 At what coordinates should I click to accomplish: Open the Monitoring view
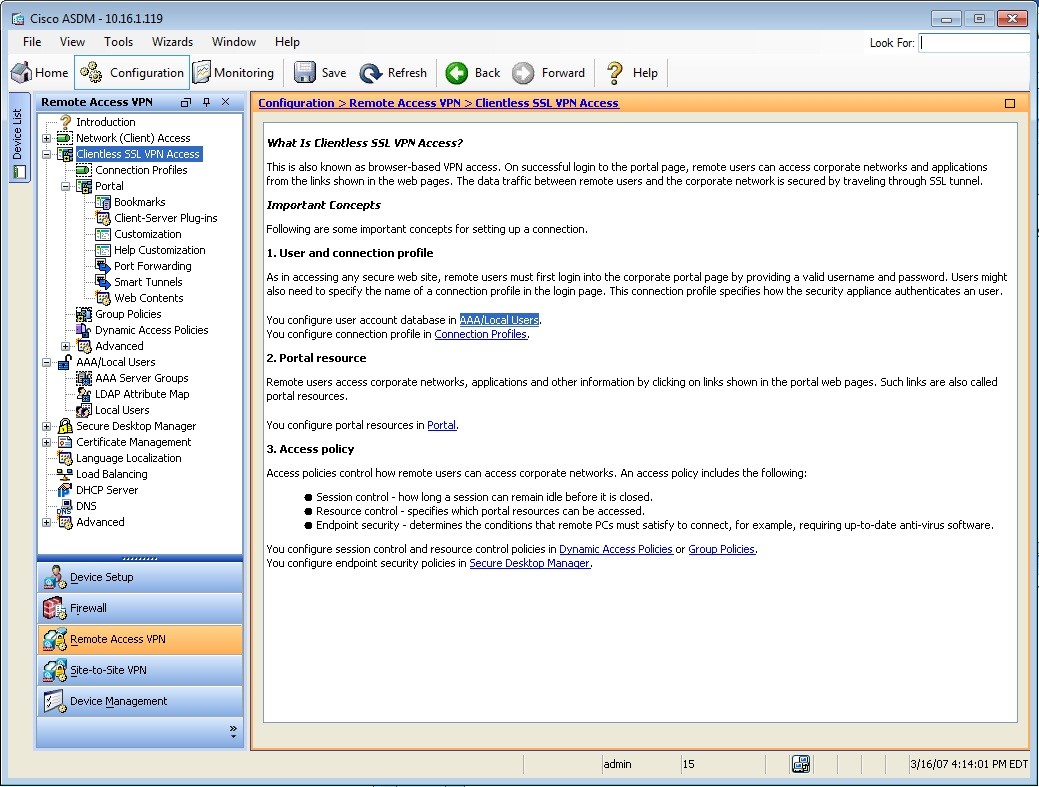tap(233, 72)
